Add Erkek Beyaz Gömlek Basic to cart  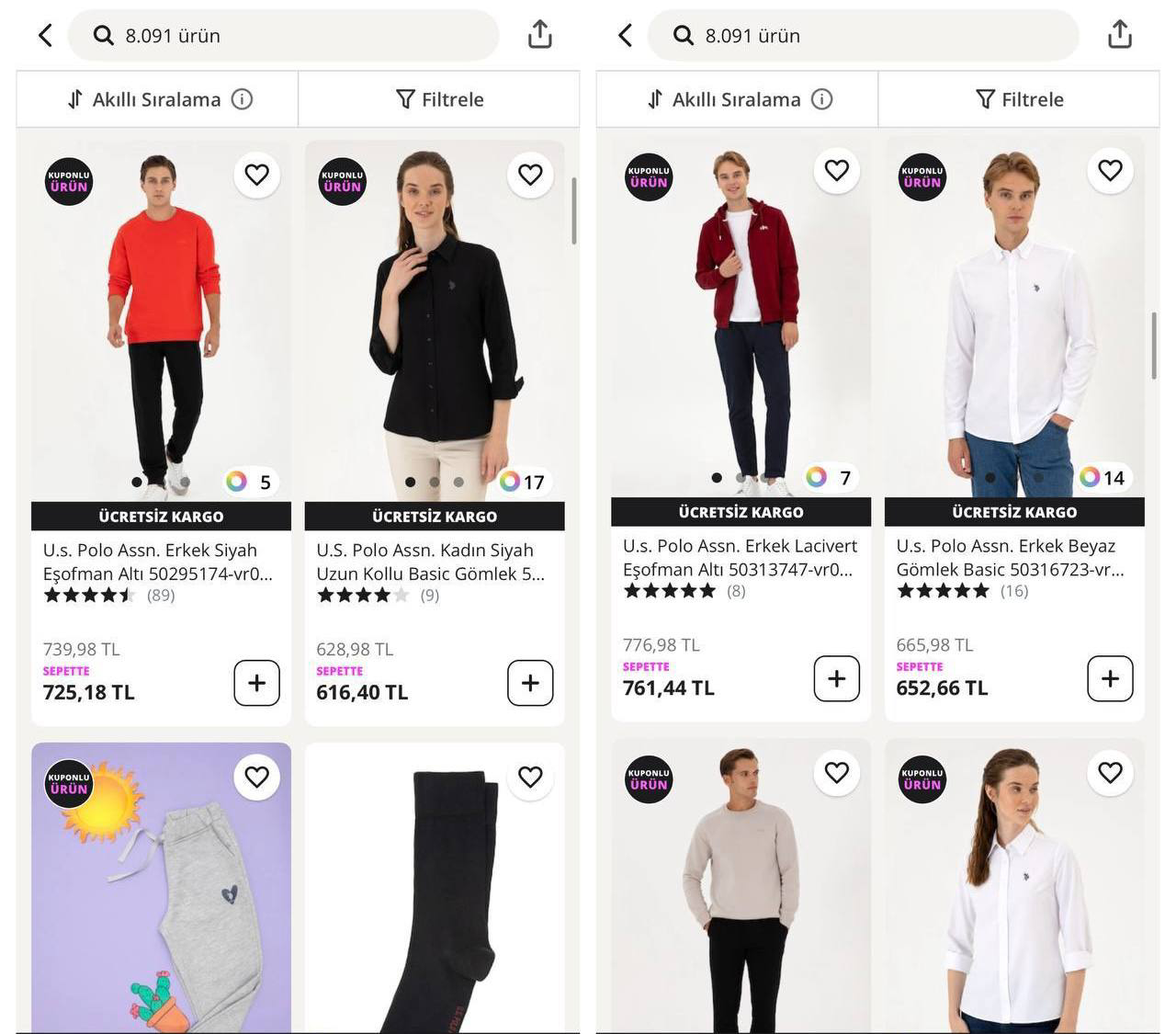pos(1110,679)
